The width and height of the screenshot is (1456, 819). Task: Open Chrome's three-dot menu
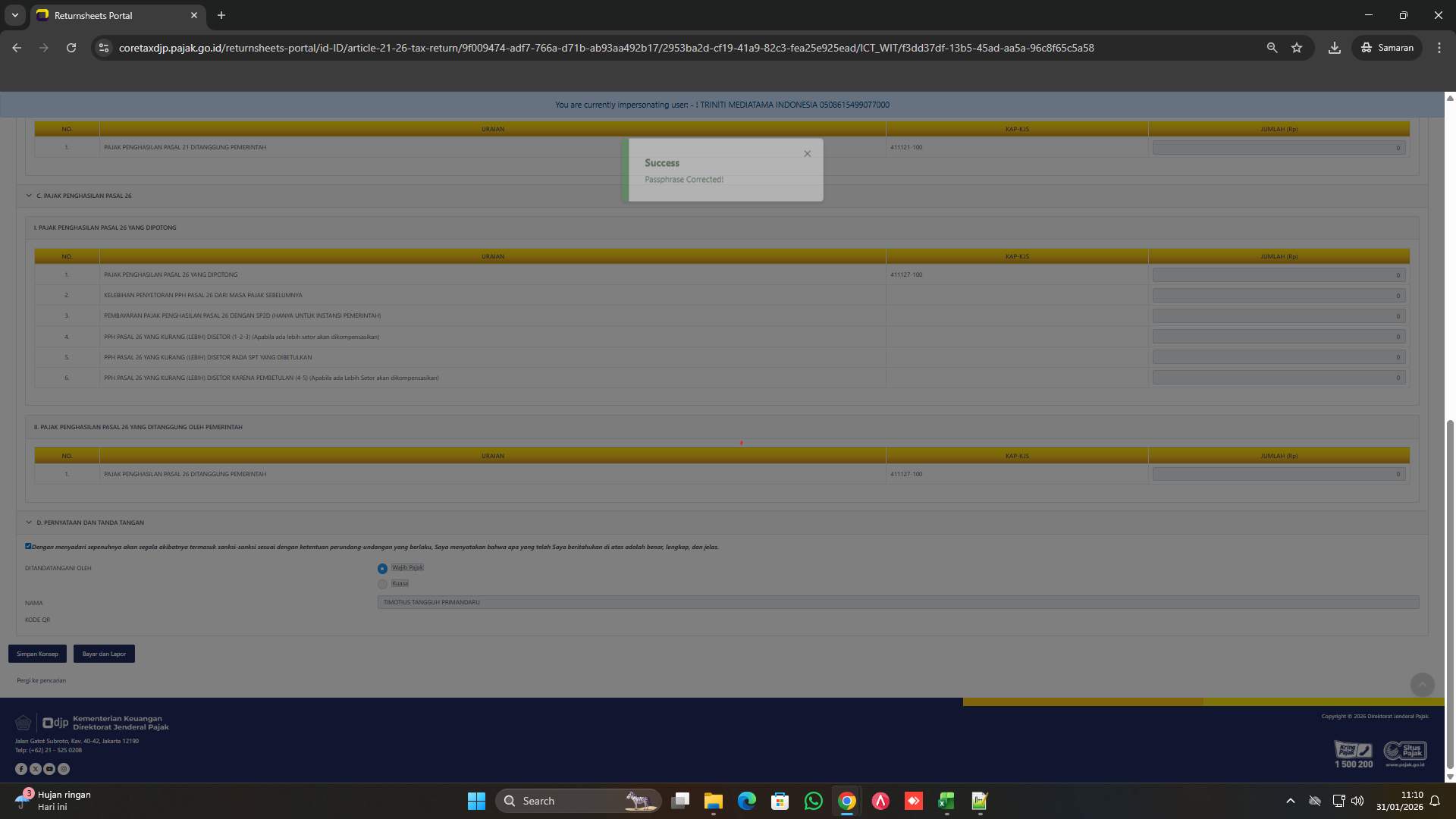click(x=1440, y=47)
